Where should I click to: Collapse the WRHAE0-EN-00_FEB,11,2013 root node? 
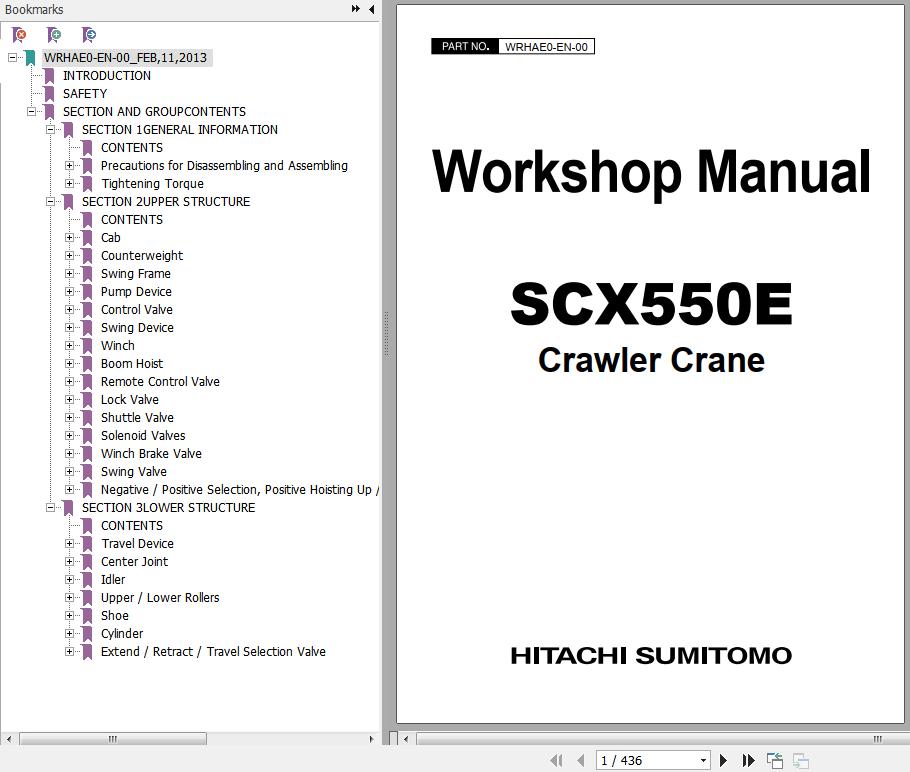point(12,57)
